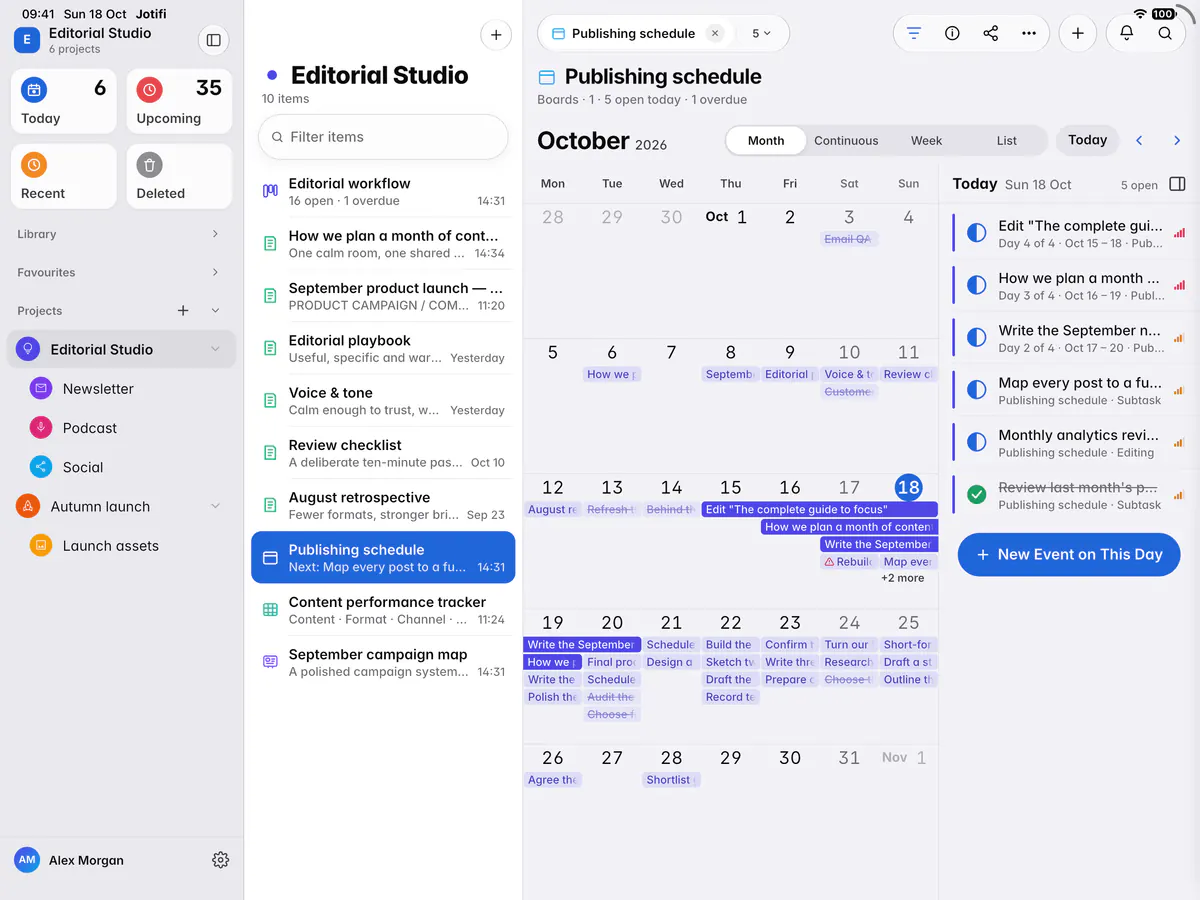Open the Recent items card

(x=64, y=176)
